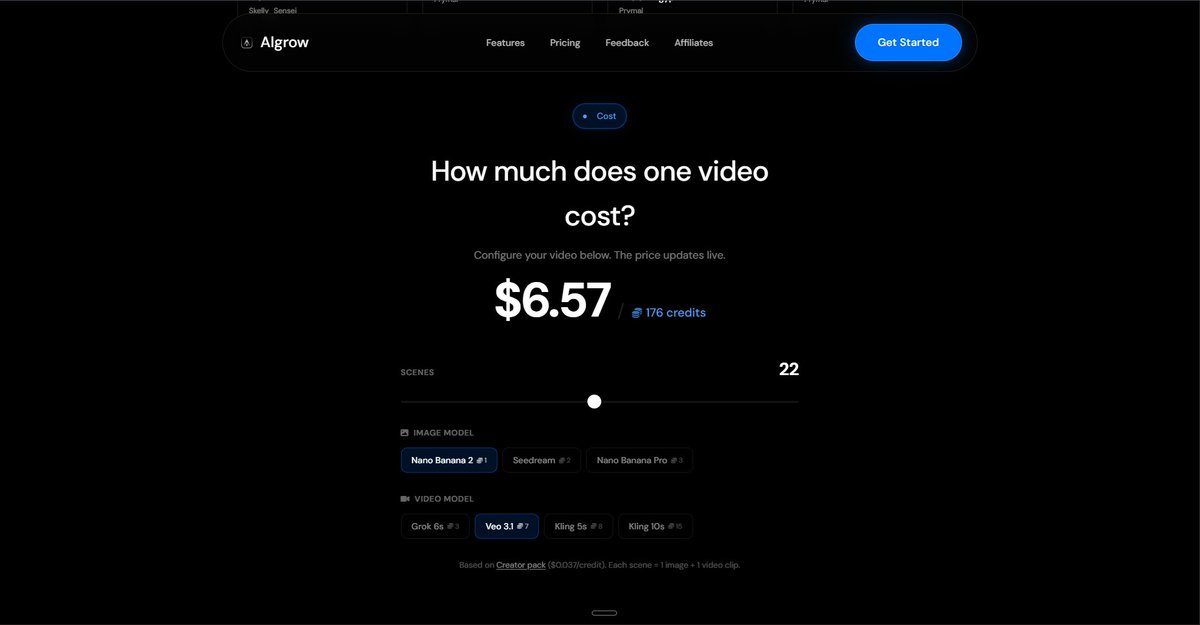This screenshot has height=625, width=1200.
Task: Open the Features nav link
Action: [x=505, y=43]
